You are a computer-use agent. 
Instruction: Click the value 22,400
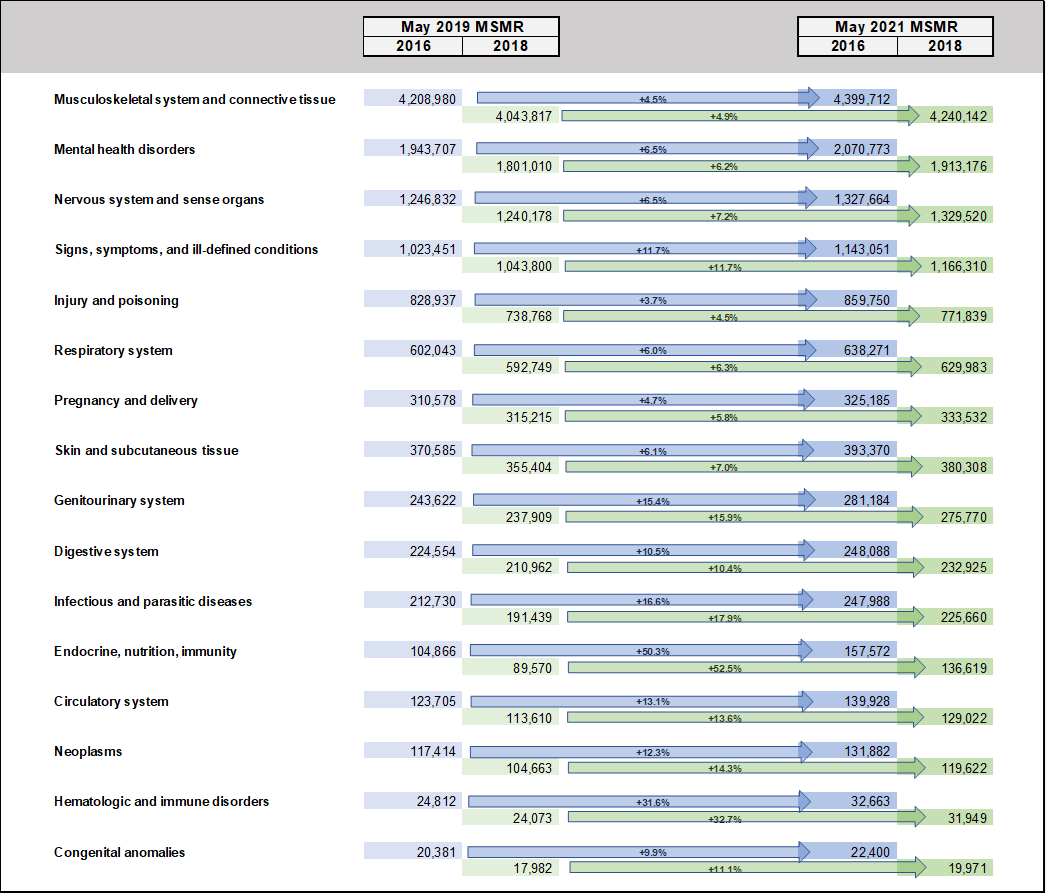coord(870,852)
